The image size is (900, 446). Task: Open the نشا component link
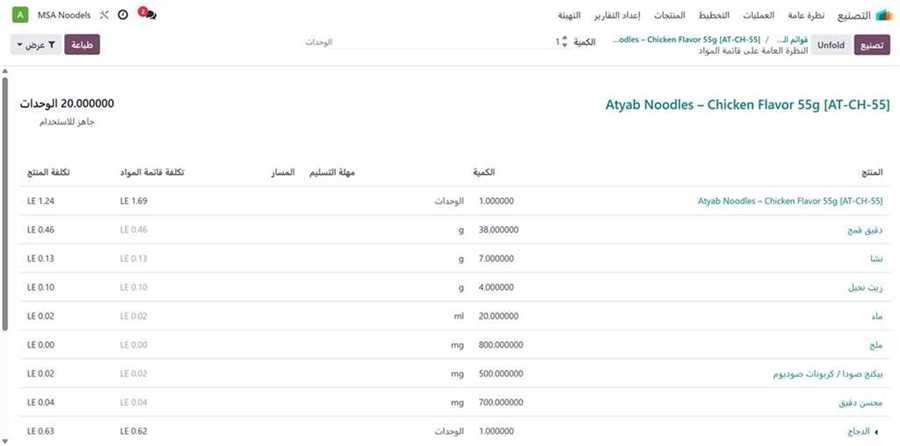coord(876,259)
